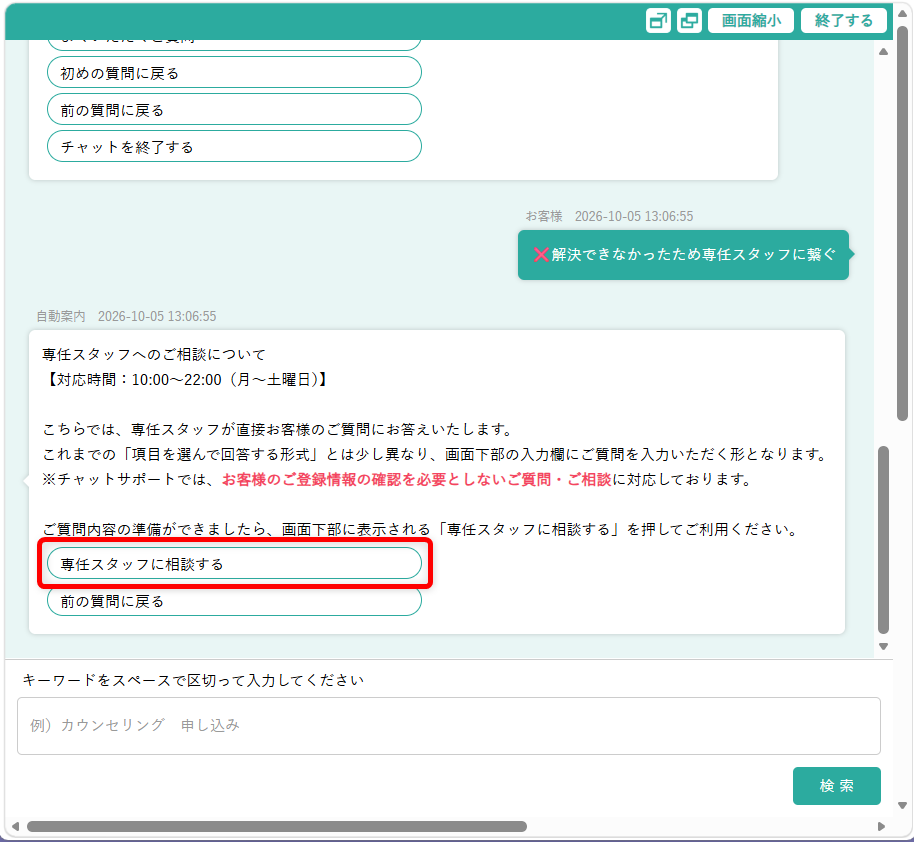Click the 自動案内 sender label

[x=61, y=316]
